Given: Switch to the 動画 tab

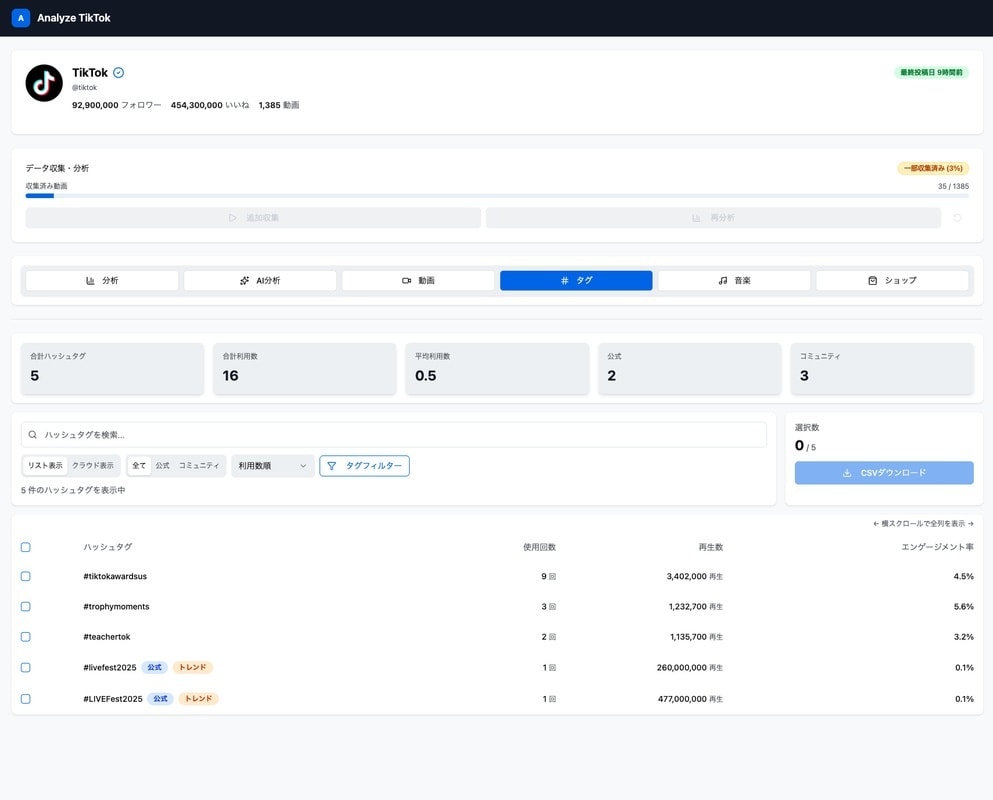Looking at the screenshot, I should [418, 281].
